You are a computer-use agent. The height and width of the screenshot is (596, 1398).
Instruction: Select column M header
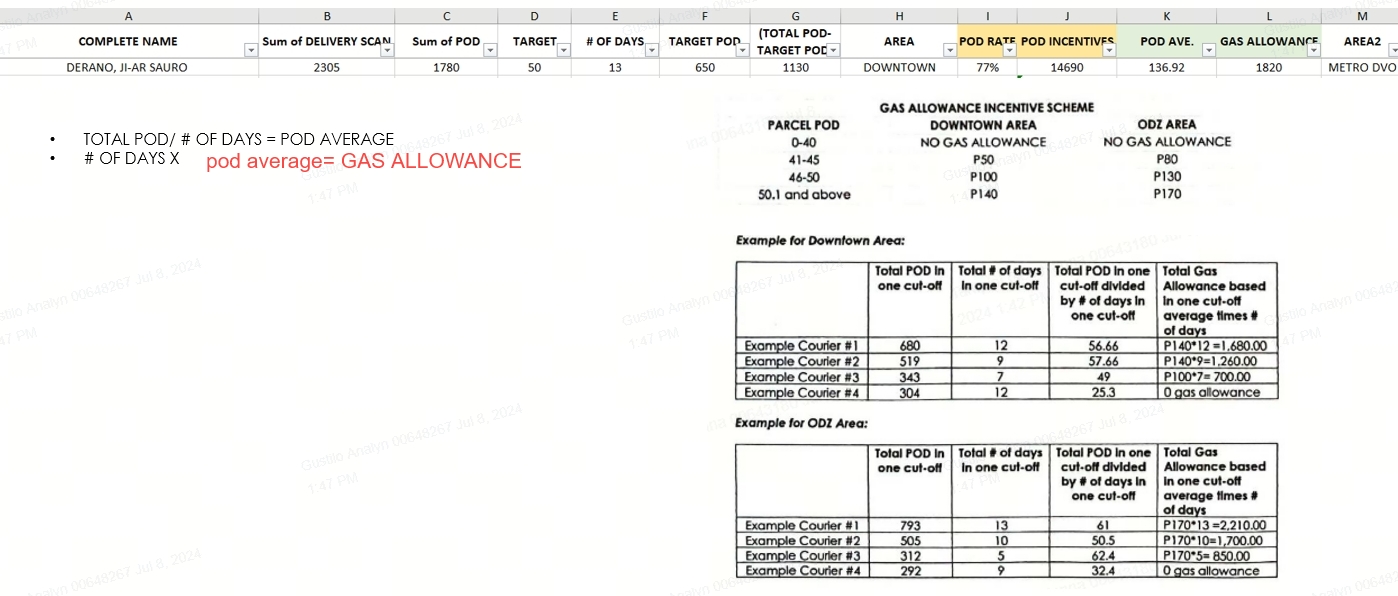click(x=1360, y=16)
